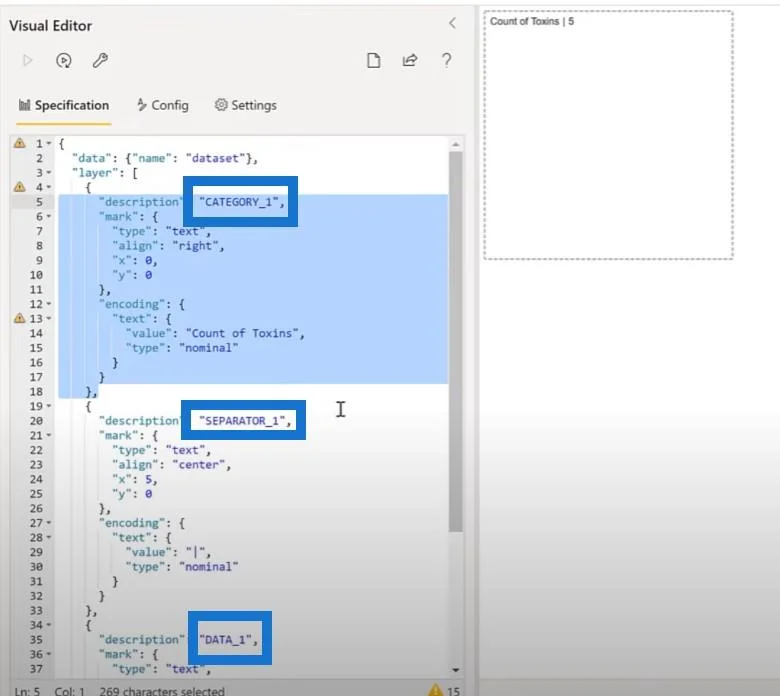Collapse the mark fold at line 21
The image size is (780, 696).
click(x=49, y=435)
